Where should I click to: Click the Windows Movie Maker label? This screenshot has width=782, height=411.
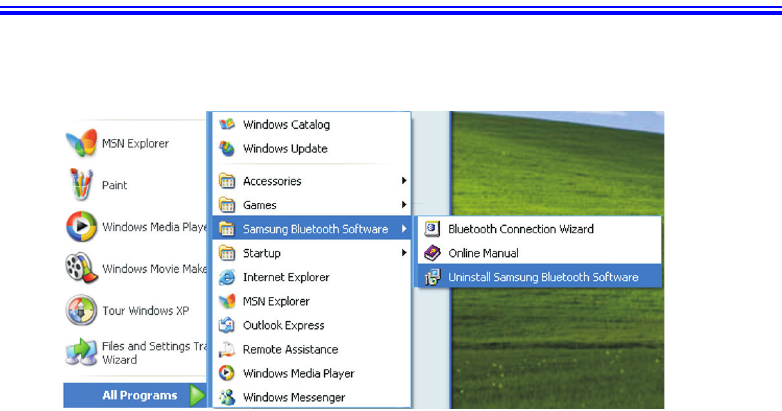[154, 269]
